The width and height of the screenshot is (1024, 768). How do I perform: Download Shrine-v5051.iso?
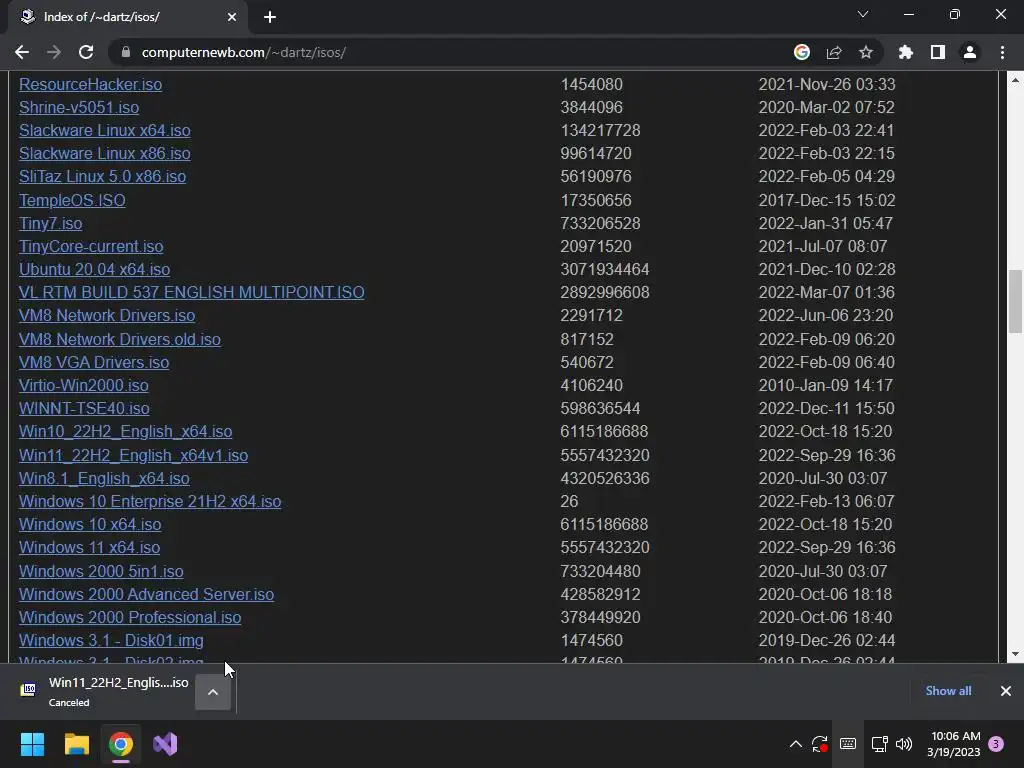(78, 107)
